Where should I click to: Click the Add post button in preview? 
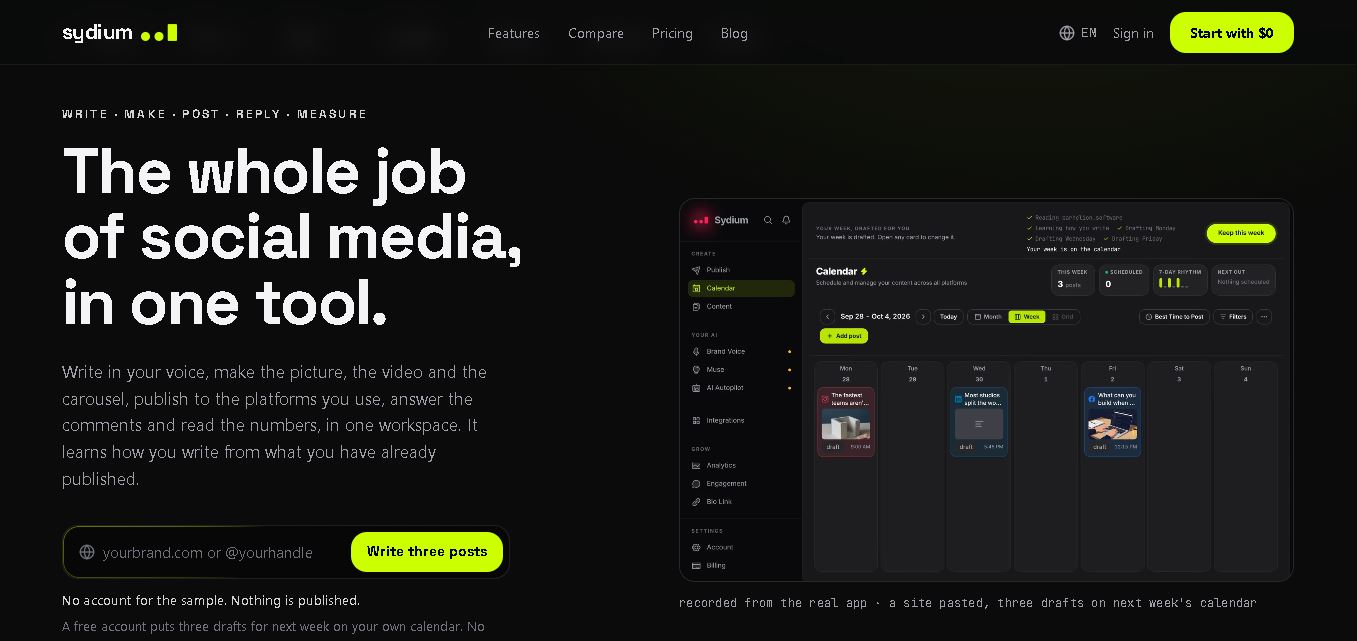[x=844, y=336]
